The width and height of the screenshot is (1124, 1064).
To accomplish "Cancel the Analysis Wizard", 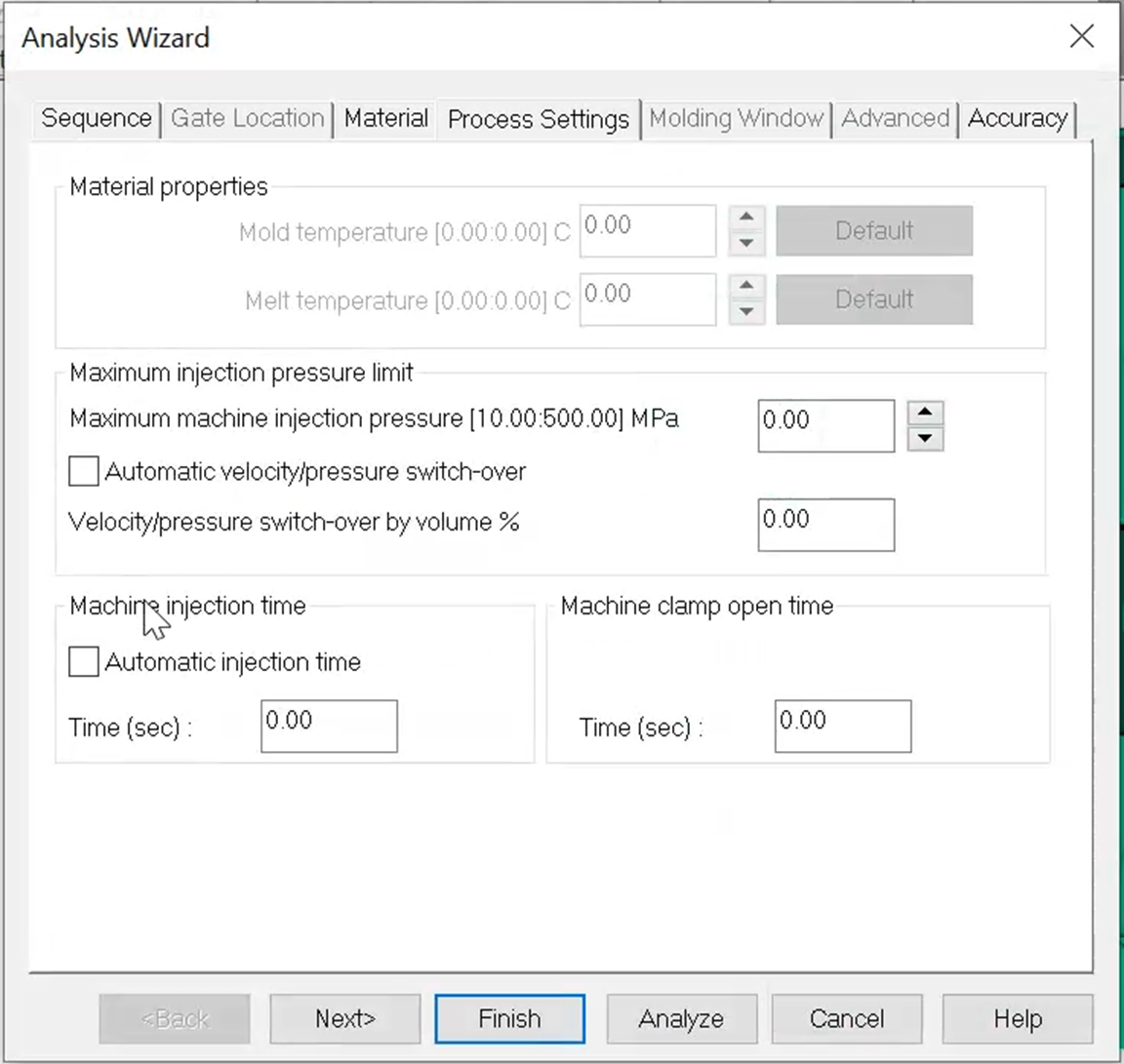I will pos(846,1018).
